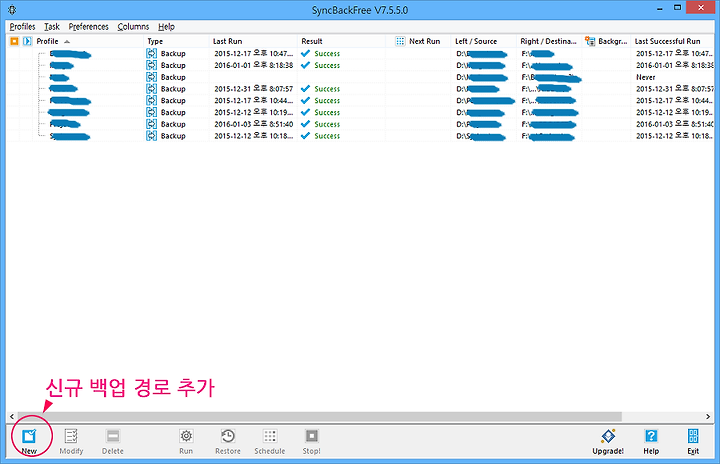Click backup type icon in 8:18:38 row

[152, 65]
